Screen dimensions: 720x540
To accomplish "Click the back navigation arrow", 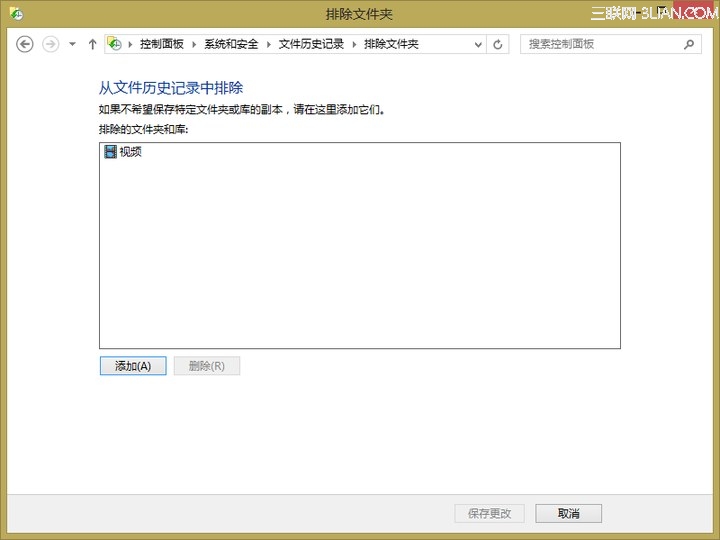I will [x=25, y=44].
